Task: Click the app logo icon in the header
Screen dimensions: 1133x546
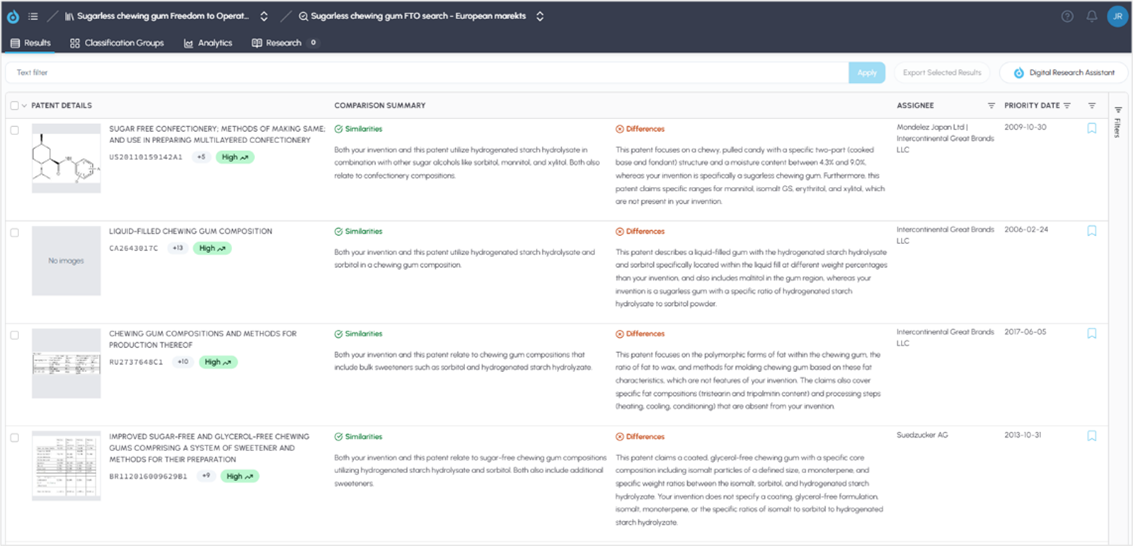Action: click(13, 17)
